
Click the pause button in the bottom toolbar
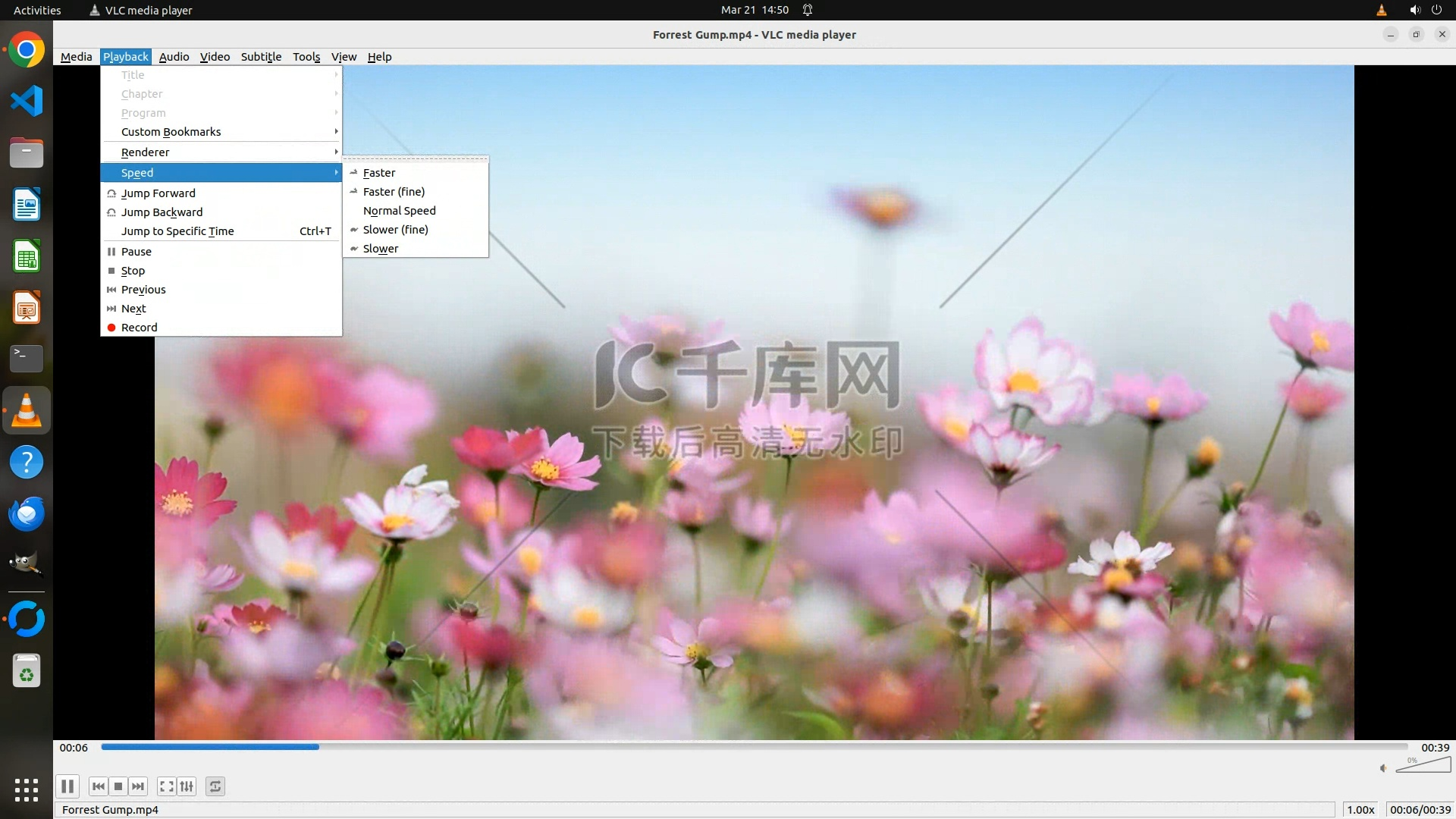pyautogui.click(x=67, y=786)
